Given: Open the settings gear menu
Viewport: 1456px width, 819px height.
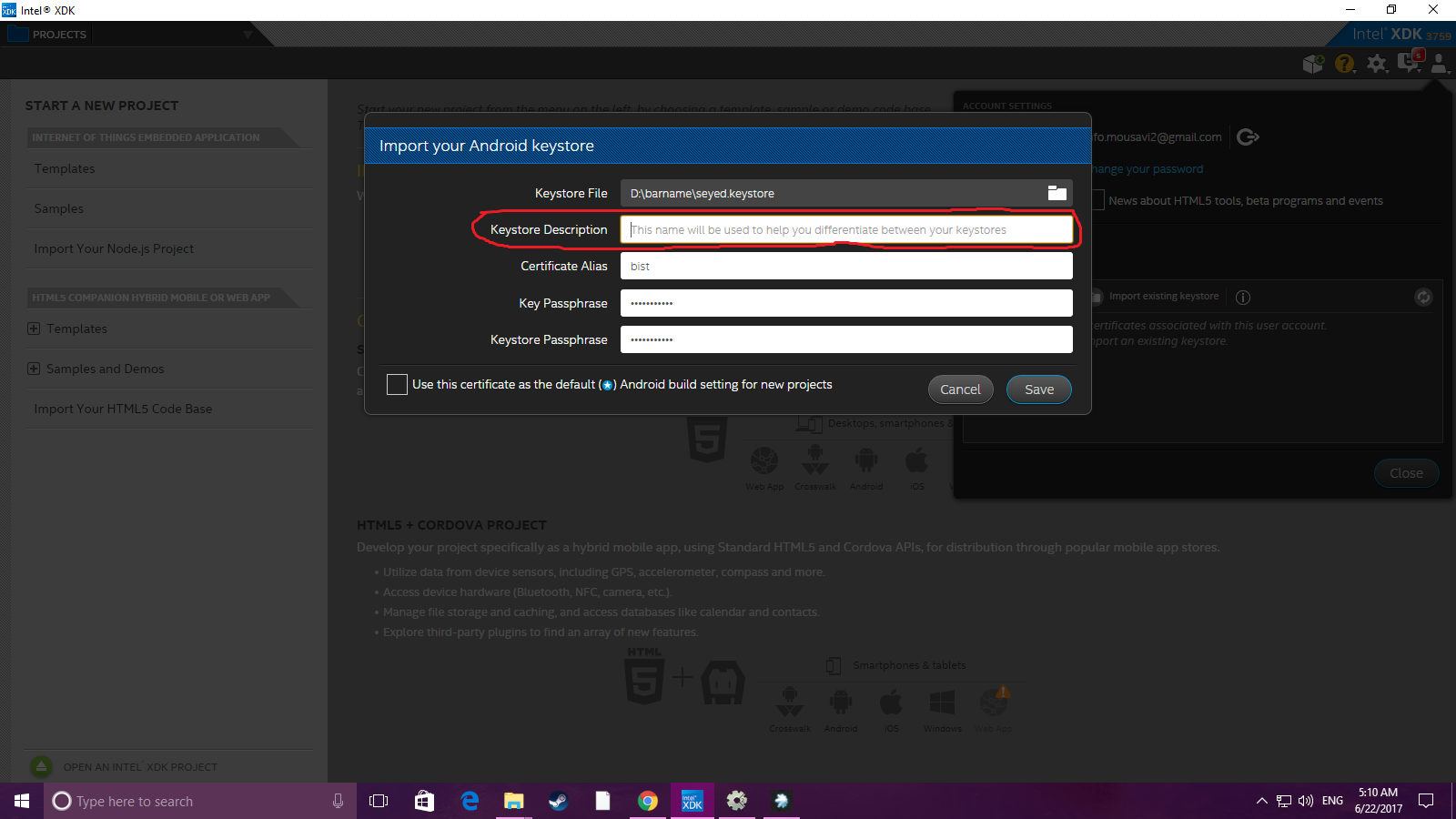Looking at the screenshot, I should tap(1377, 64).
